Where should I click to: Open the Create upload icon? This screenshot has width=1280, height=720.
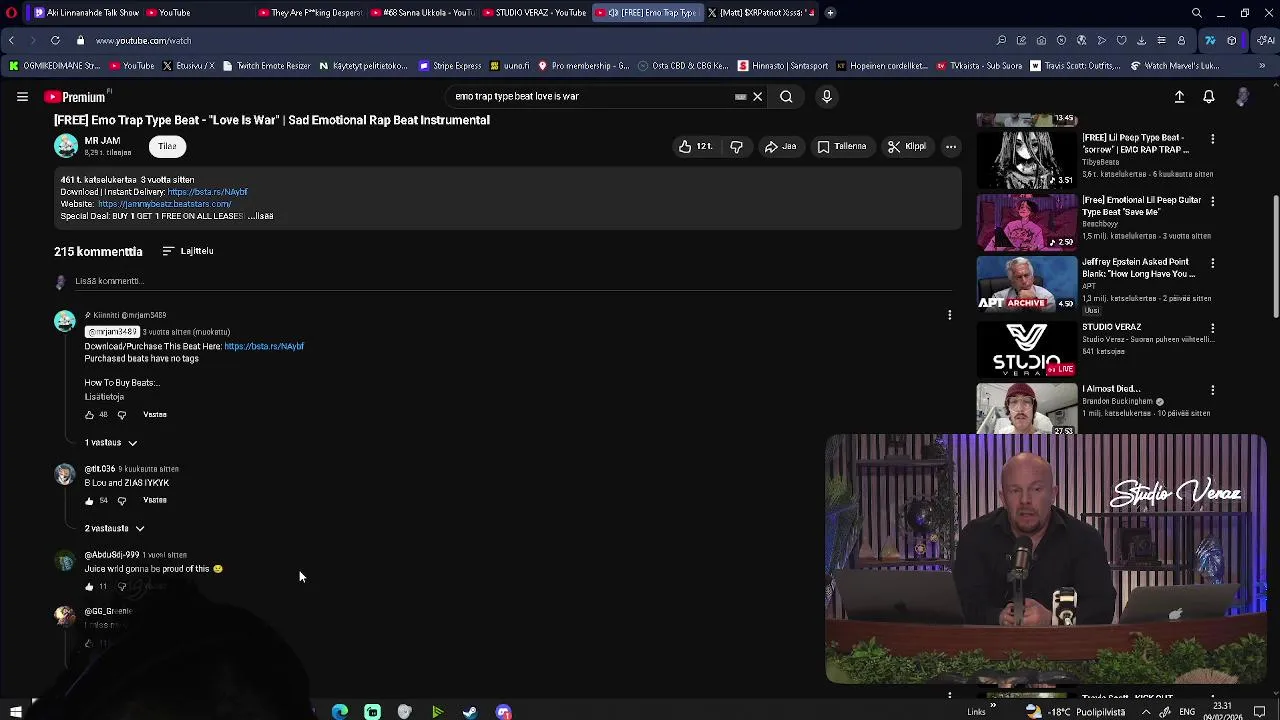point(1179,97)
